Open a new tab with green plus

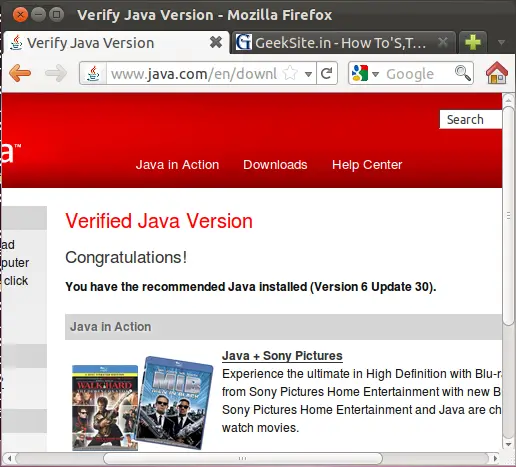[x=473, y=42]
